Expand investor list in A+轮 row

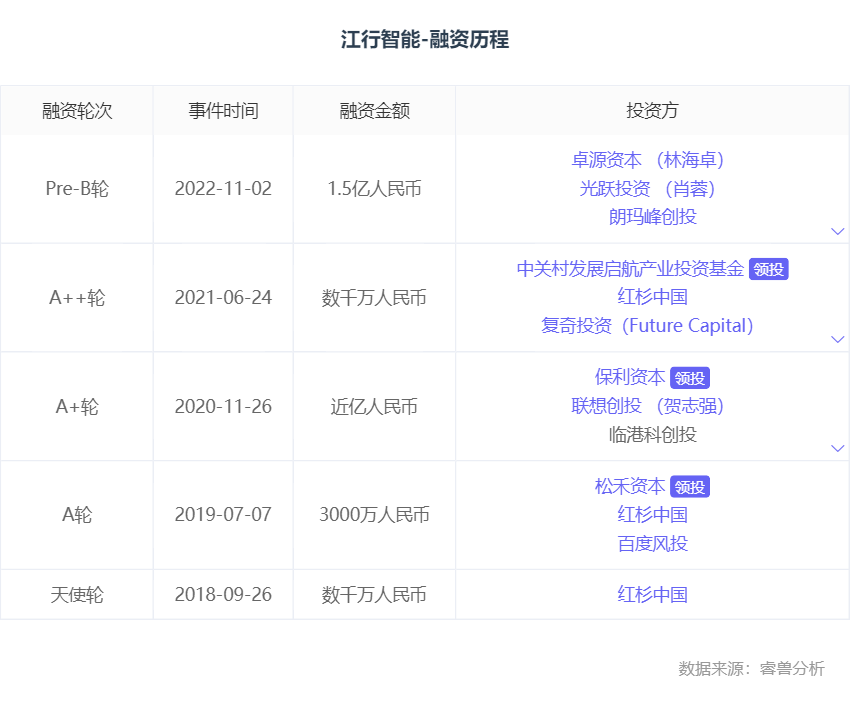[x=838, y=448]
